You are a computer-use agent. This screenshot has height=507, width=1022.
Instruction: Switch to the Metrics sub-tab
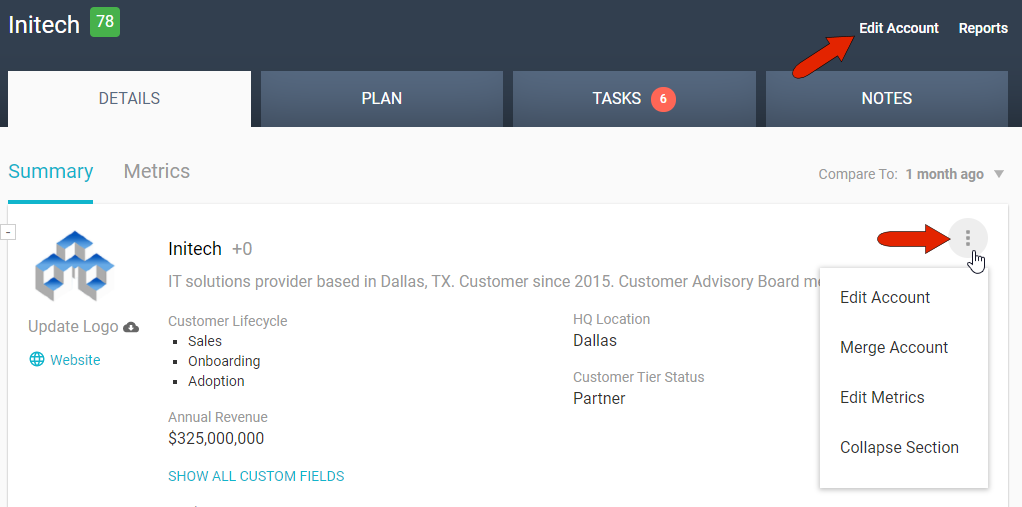pyautogui.click(x=156, y=171)
